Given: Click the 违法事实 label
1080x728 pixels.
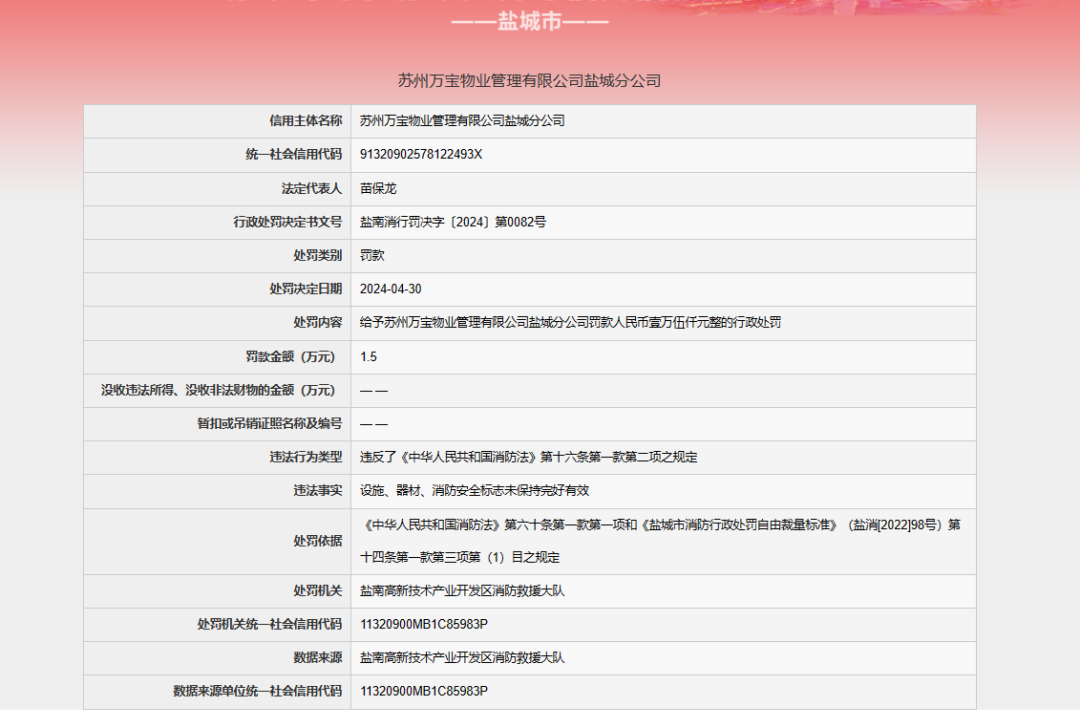Looking at the screenshot, I should [318, 491].
